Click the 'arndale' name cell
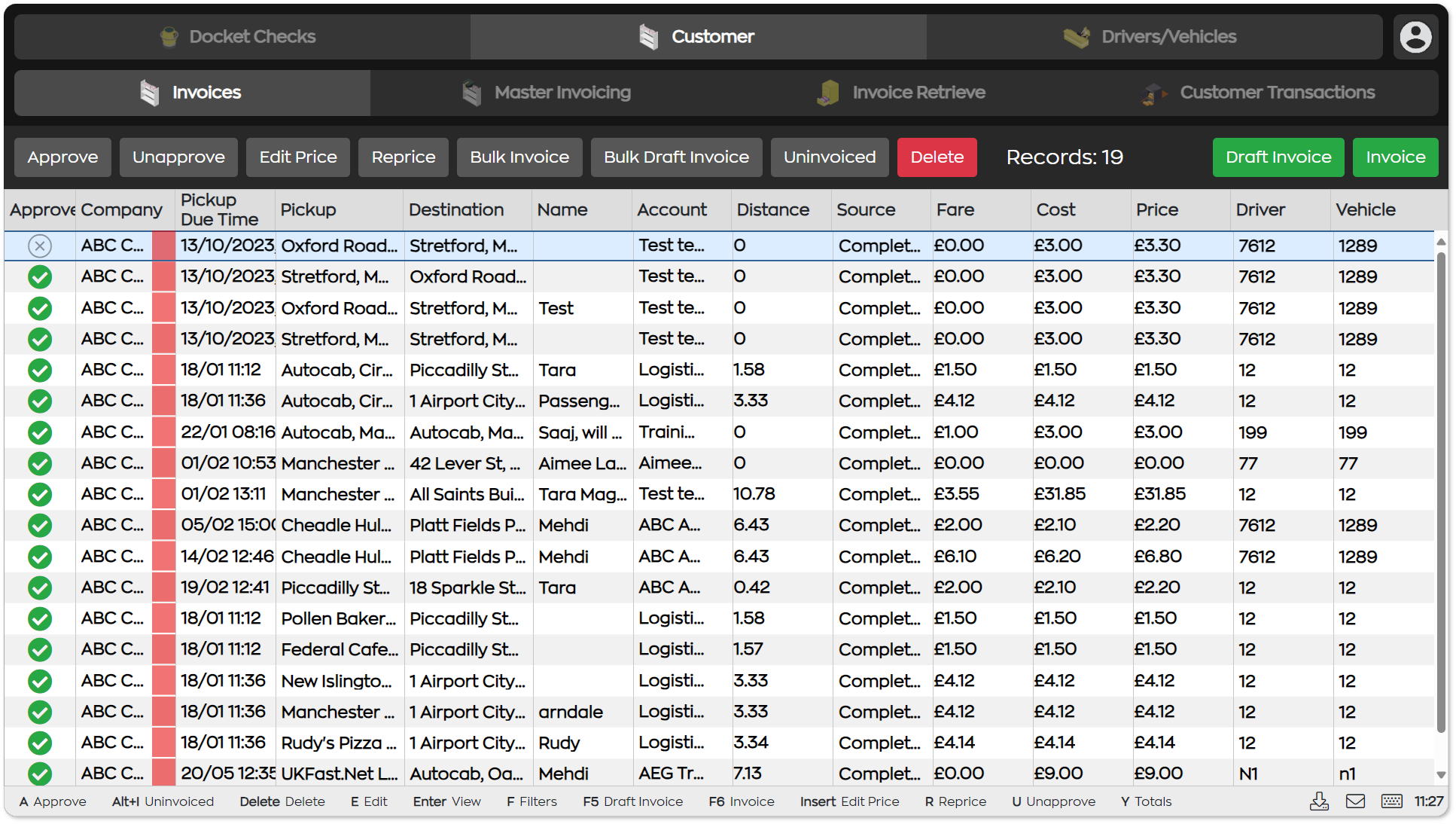The image size is (1456, 824). tap(583, 712)
